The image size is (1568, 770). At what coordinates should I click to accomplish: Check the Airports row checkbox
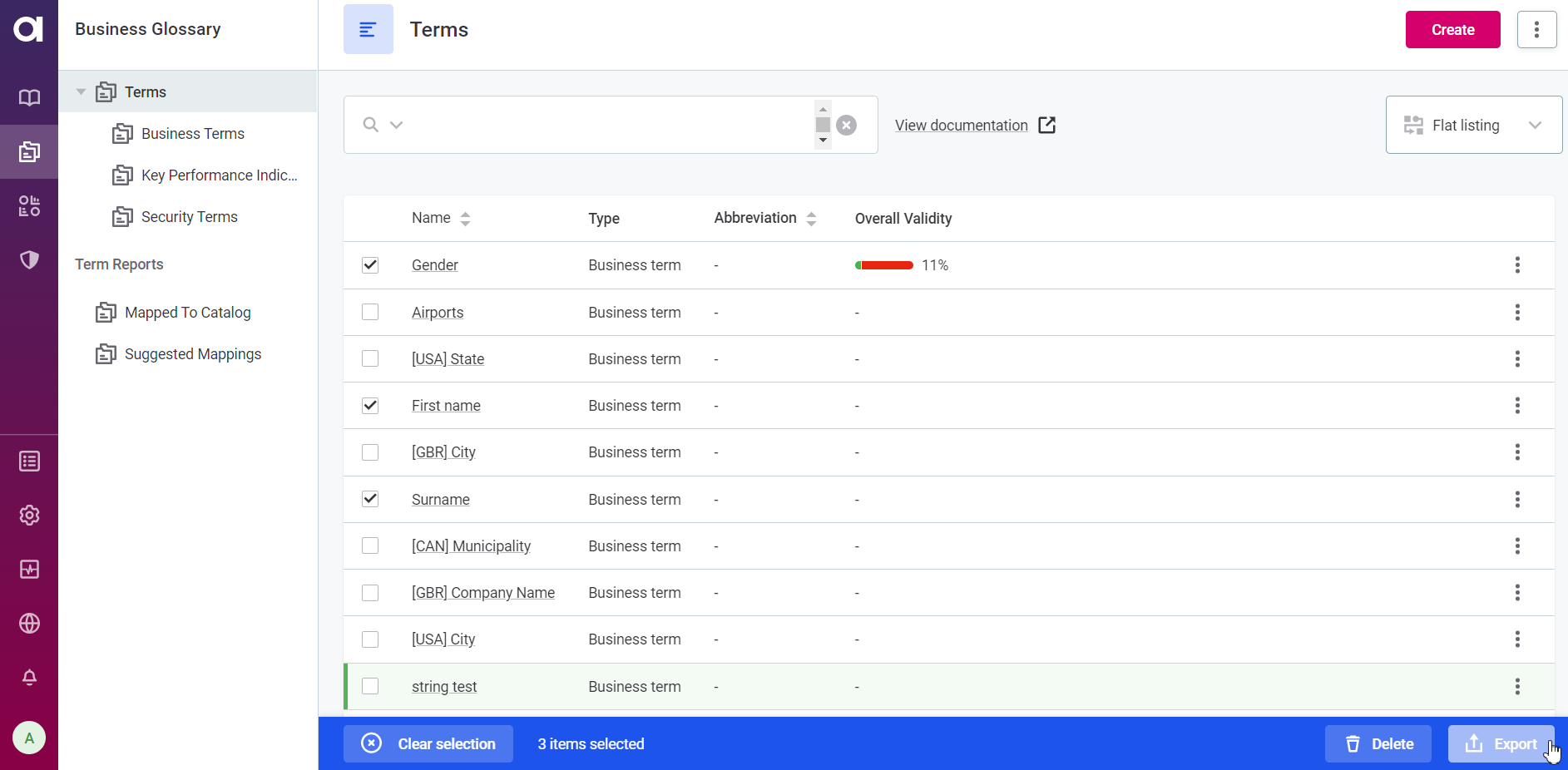pos(369,312)
